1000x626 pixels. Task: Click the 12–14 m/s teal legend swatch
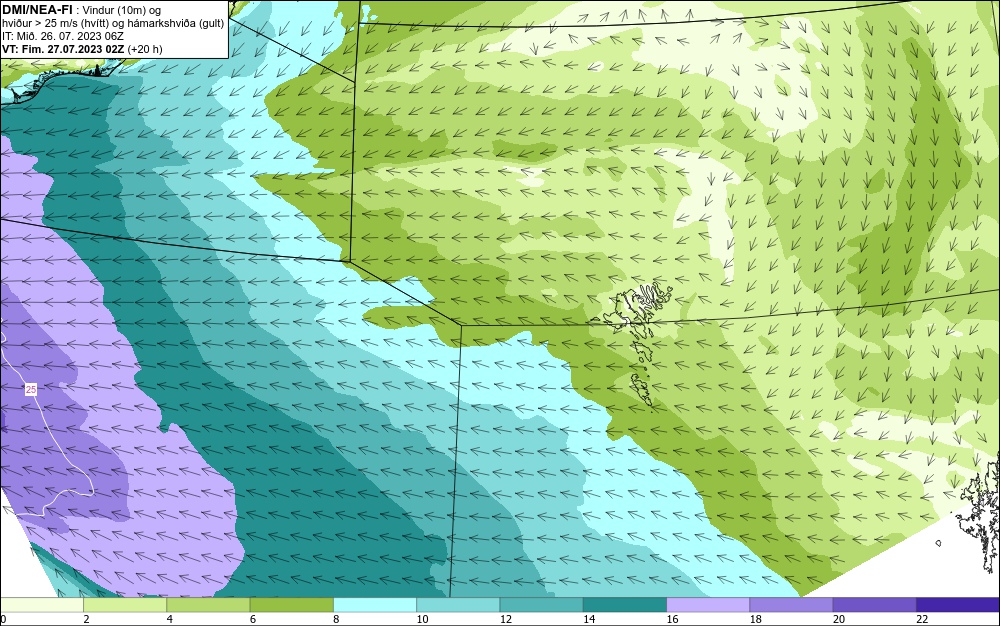[x=541, y=605]
